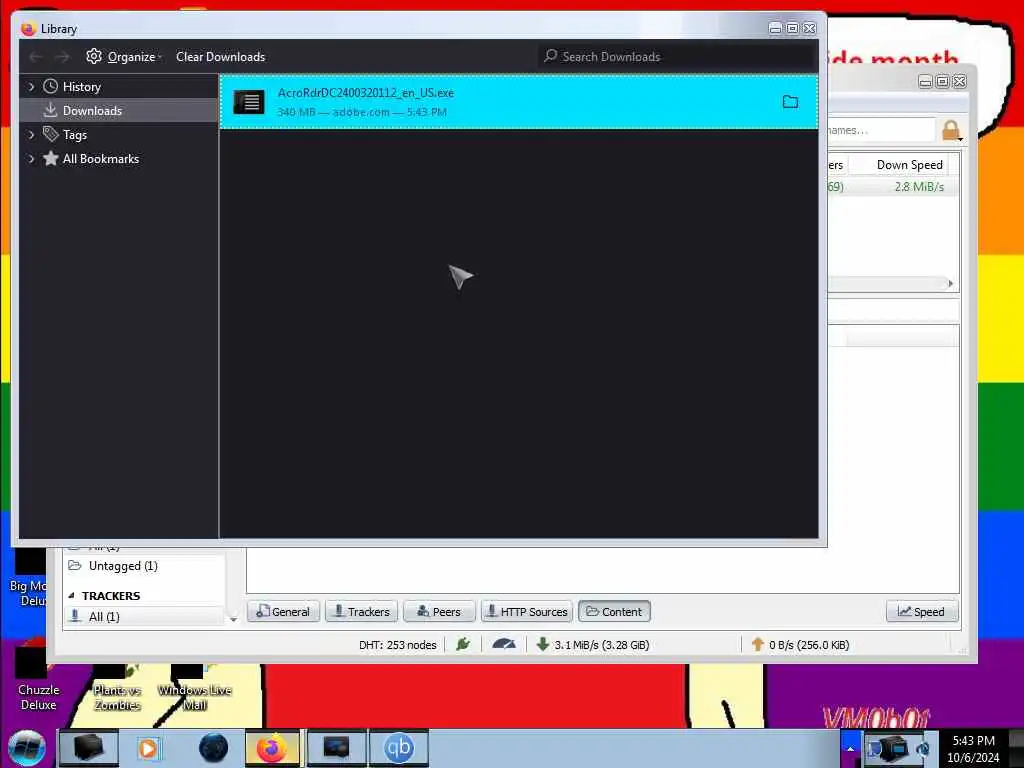Click Clear Downloads in Library toolbar
1024x768 pixels.
click(x=220, y=57)
